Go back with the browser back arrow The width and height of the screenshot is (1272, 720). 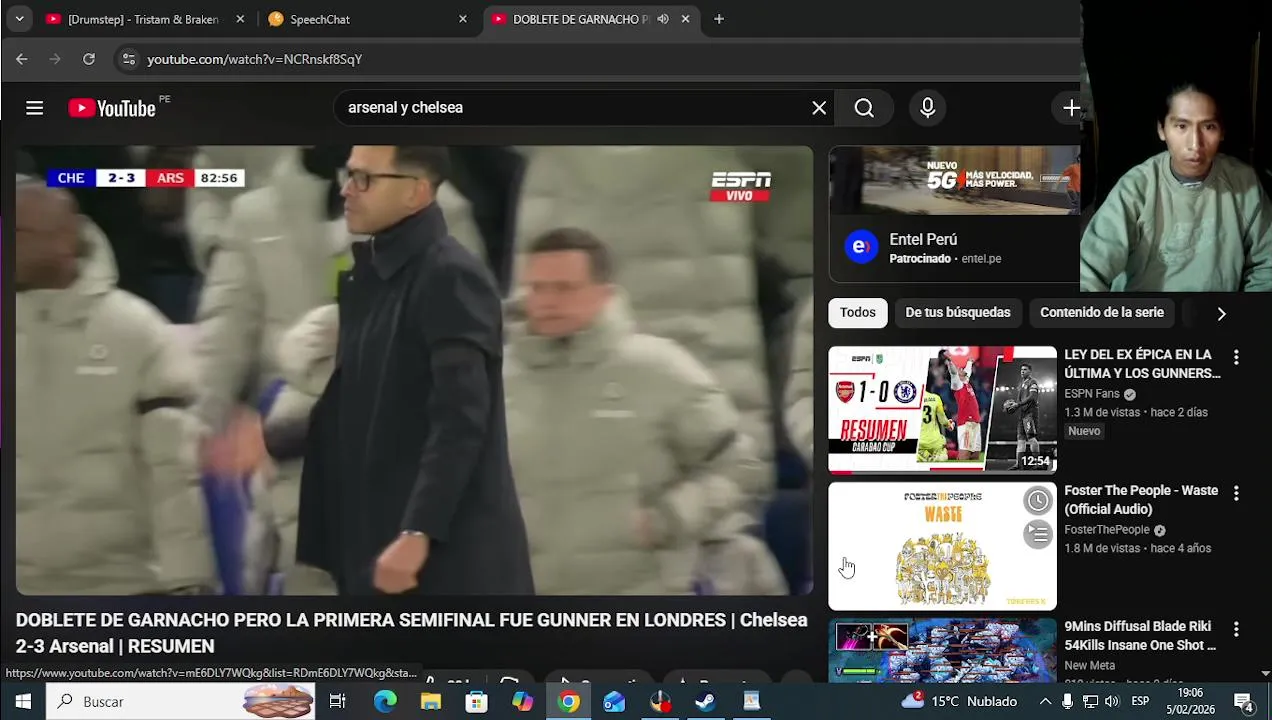point(22,59)
